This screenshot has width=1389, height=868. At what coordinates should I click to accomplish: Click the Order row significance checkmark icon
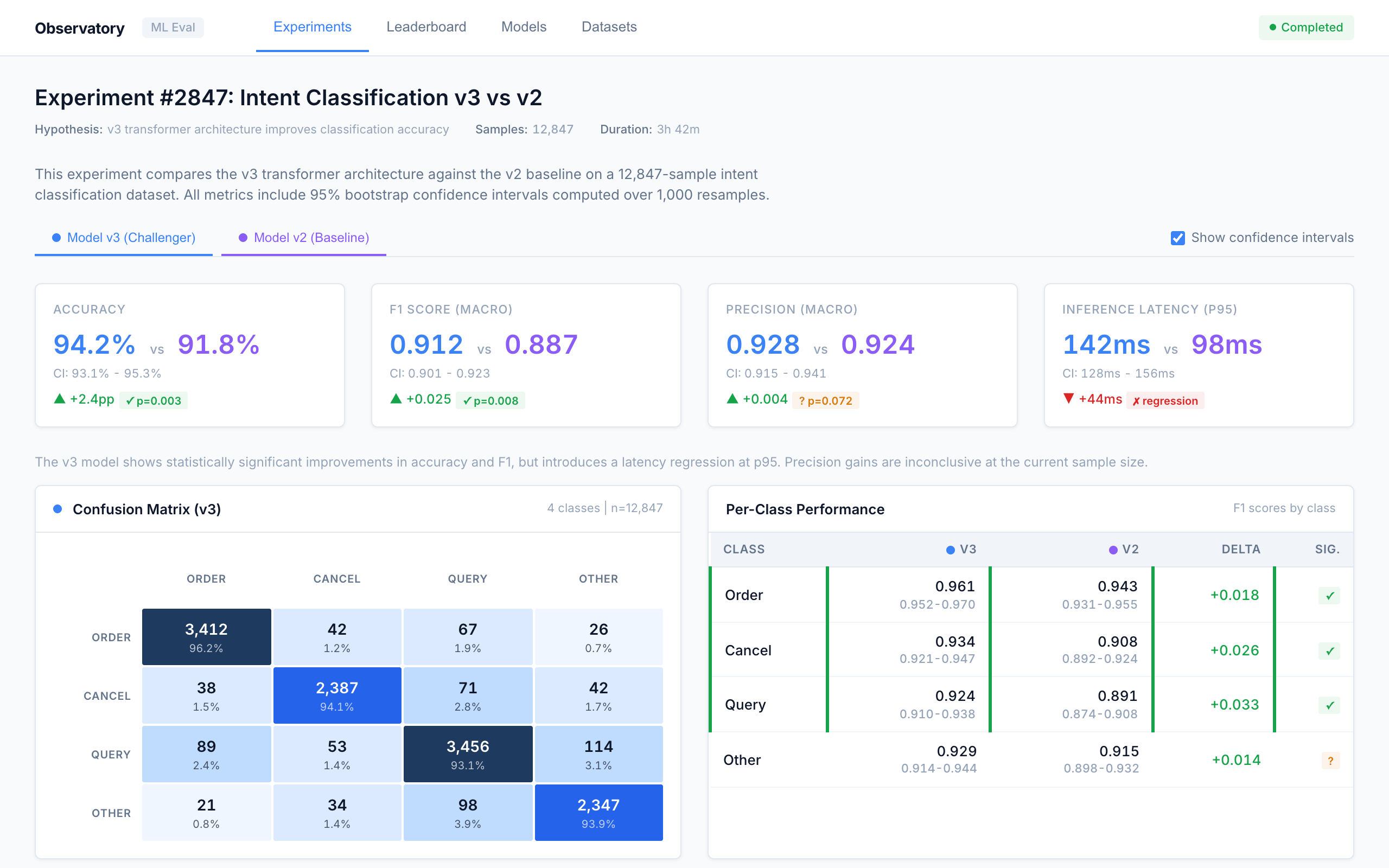1329,595
